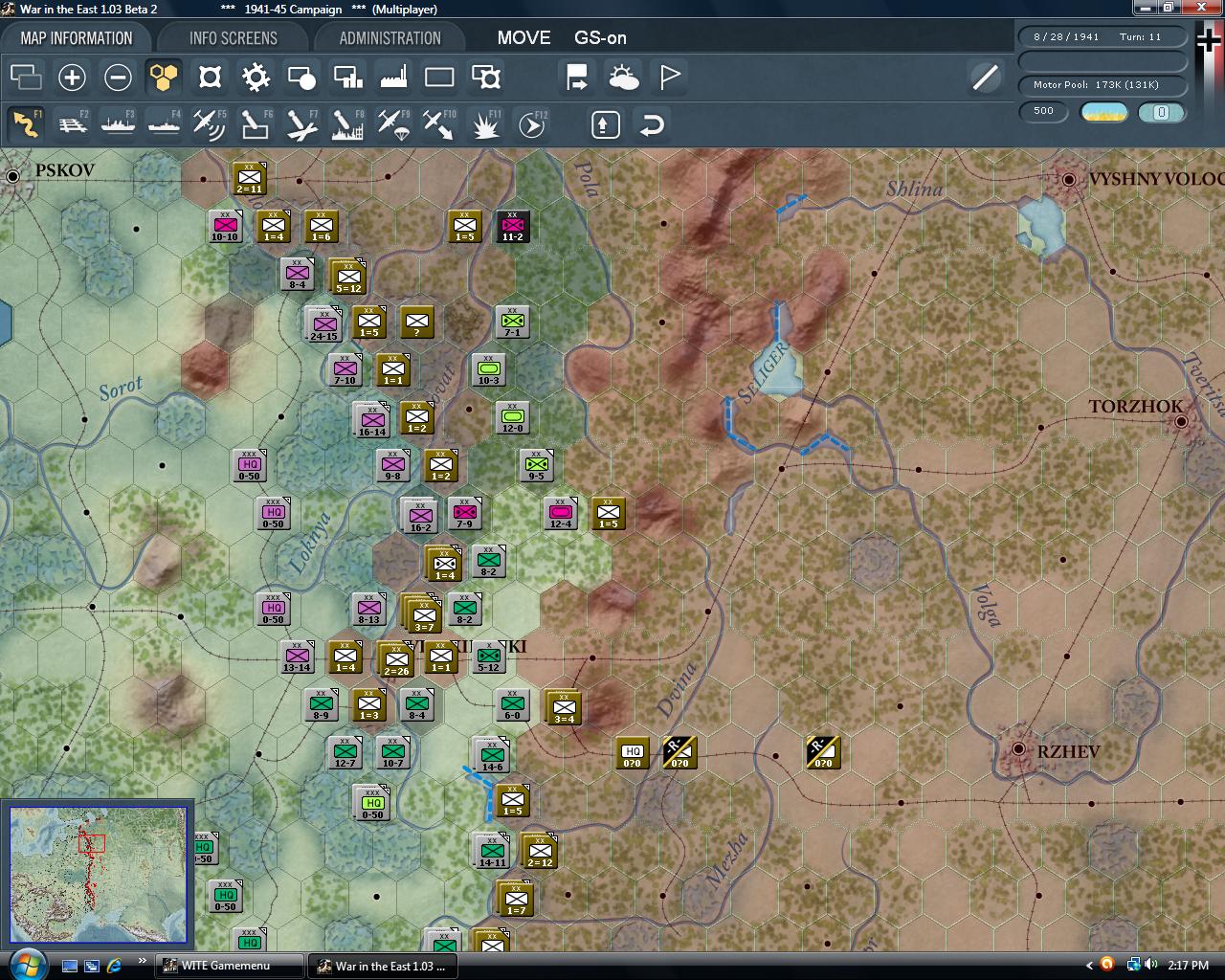Open the Administration tab
The image size is (1225, 980).
pyautogui.click(x=390, y=38)
